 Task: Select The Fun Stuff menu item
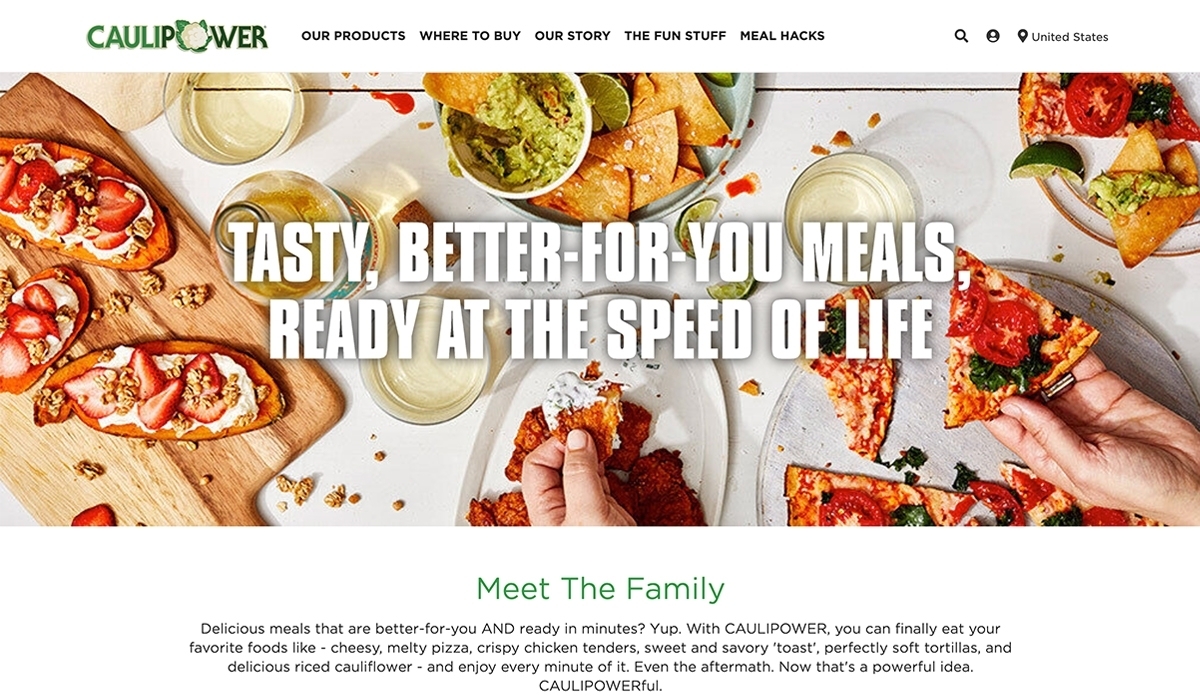pyautogui.click(x=675, y=35)
